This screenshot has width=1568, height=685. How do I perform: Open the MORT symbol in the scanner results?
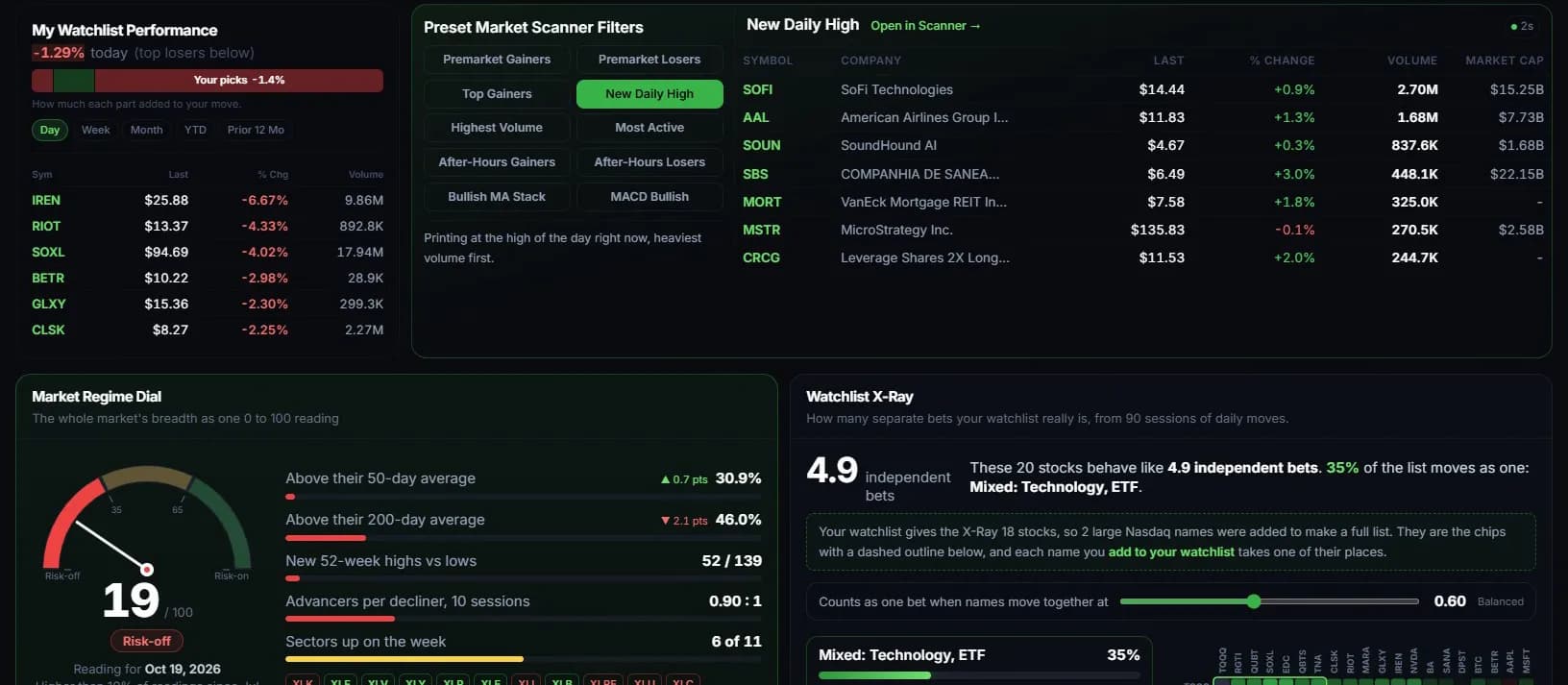tap(762, 202)
